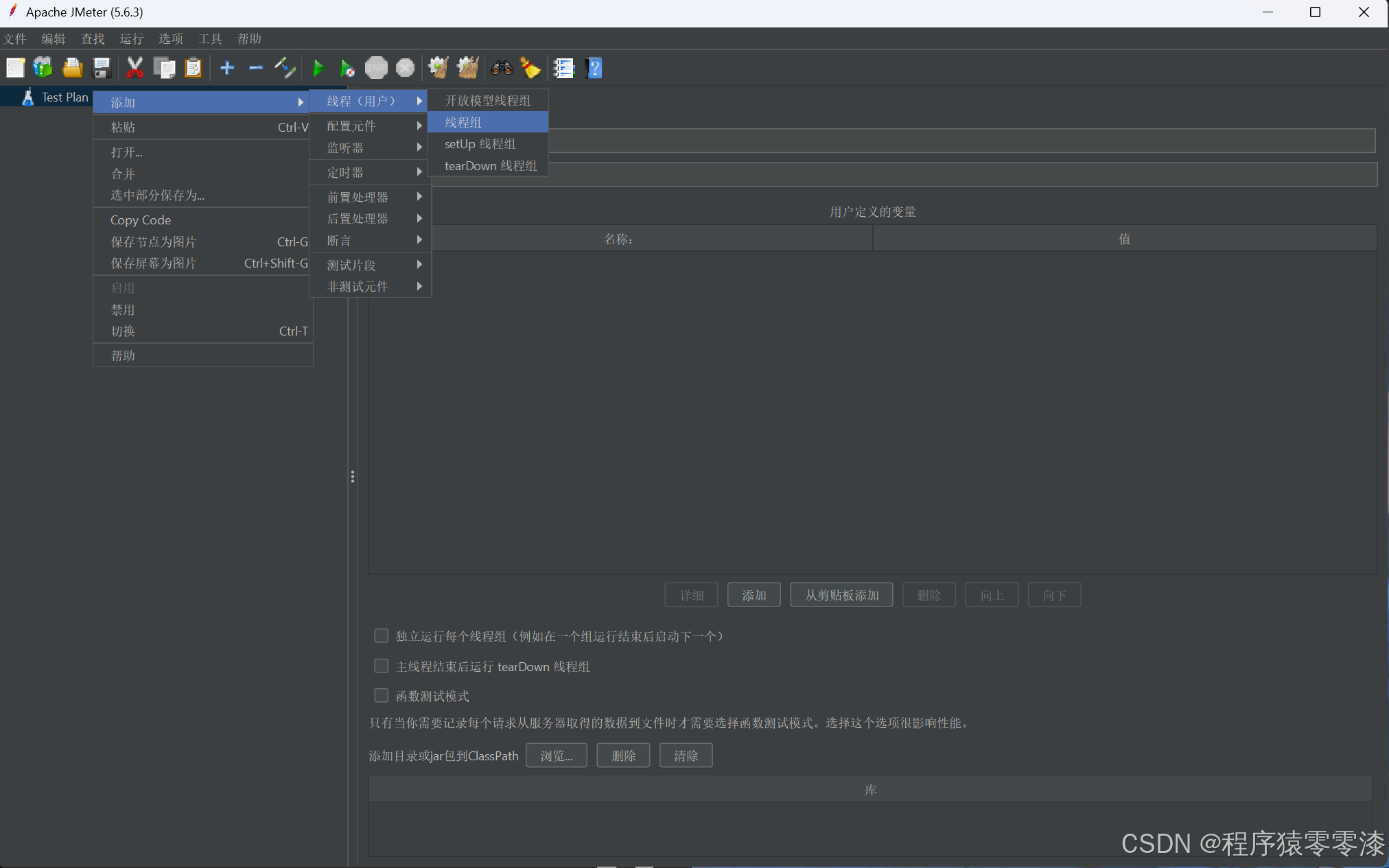The height and width of the screenshot is (868, 1389).
Task: Expand the 前置处理器 submenu
Action: 369,197
